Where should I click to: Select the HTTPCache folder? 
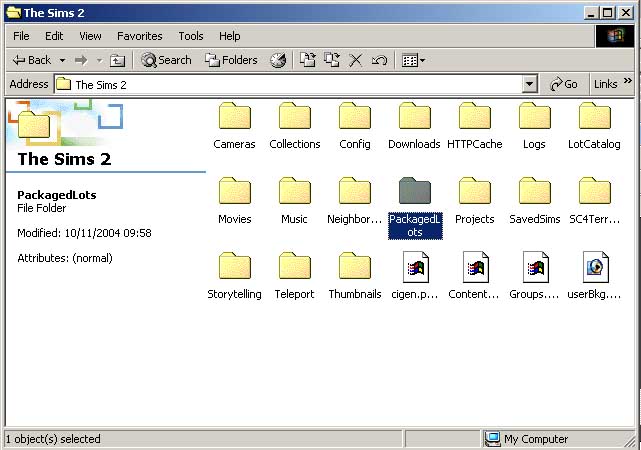click(x=474, y=126)
